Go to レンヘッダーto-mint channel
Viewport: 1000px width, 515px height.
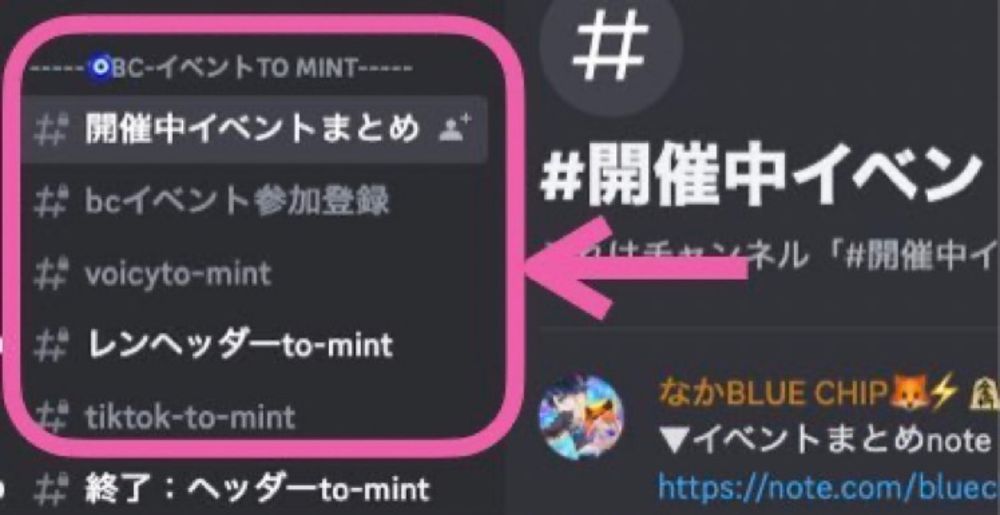click(x=254, y=345)
